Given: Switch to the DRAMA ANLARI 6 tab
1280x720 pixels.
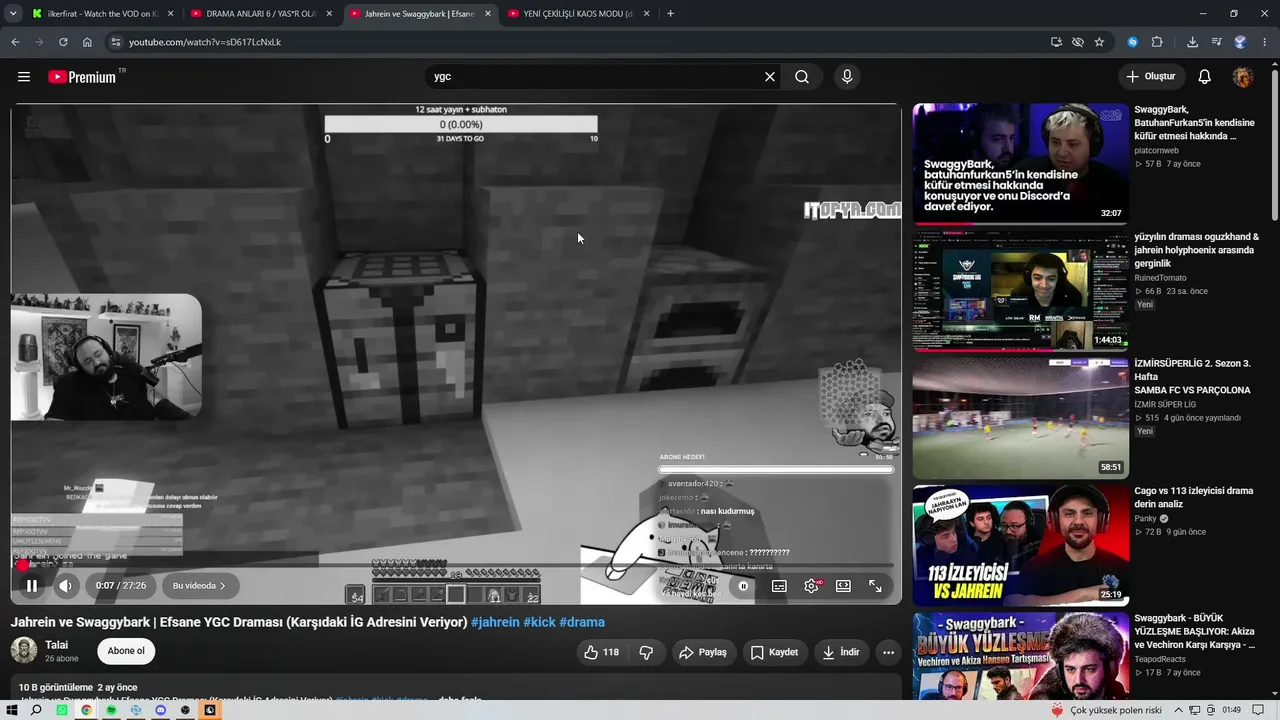Looking at the screenshot, I should point(262,14).
